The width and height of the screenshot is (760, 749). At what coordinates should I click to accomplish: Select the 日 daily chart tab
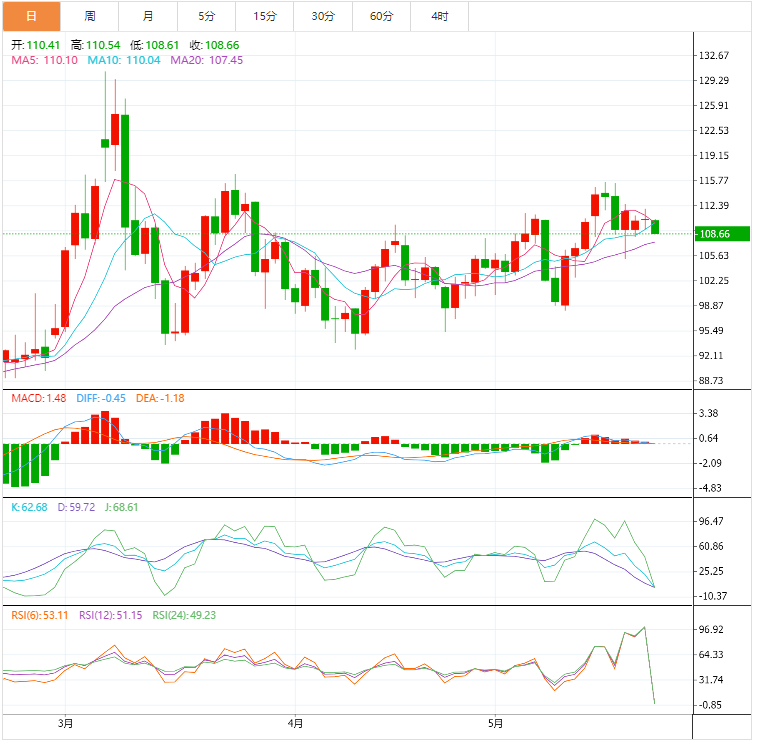(30, 16)
